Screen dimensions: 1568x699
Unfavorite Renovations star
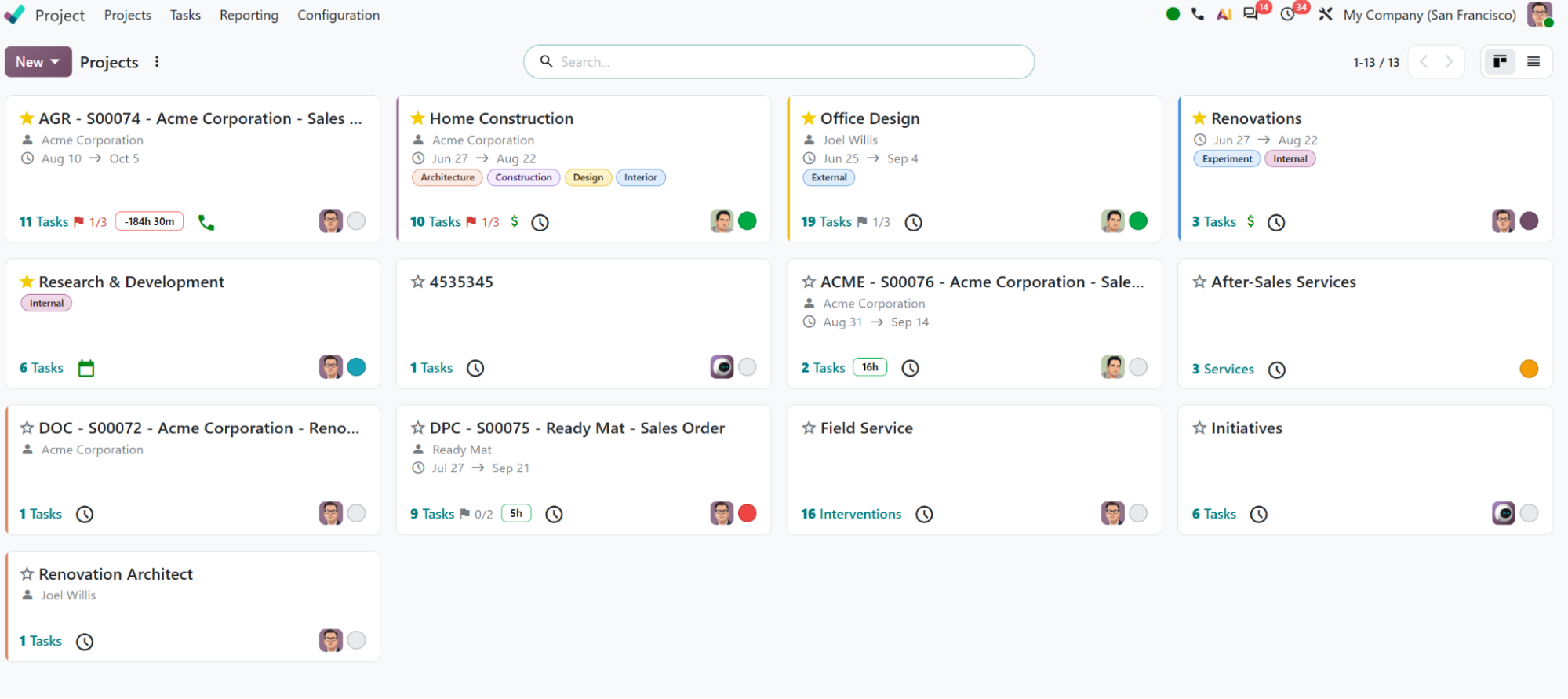point(1199,118)
